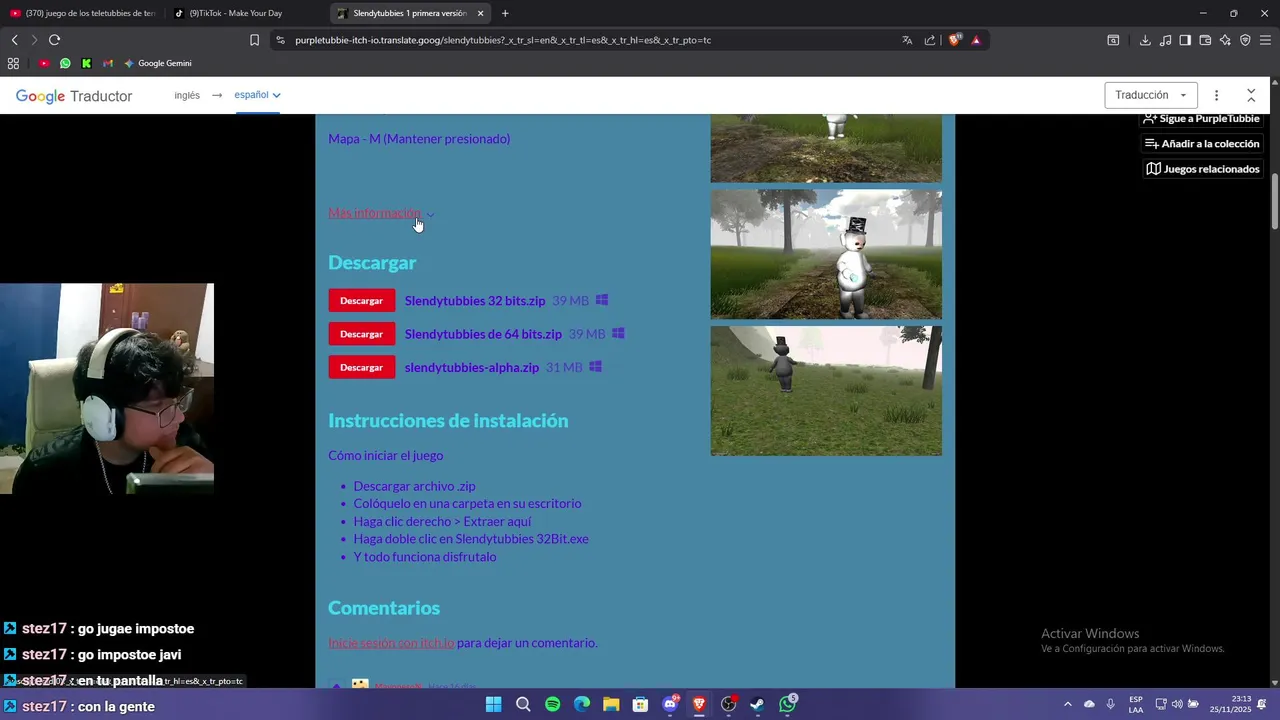Open the translate page icon in address bar
The height and width of the screenshot is (720, 1280).
coord(907,40)
